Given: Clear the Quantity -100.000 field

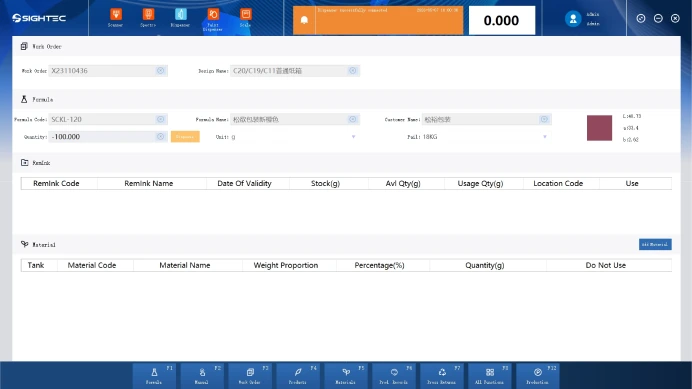Looking at the screenshot, I should coord(161,137).
